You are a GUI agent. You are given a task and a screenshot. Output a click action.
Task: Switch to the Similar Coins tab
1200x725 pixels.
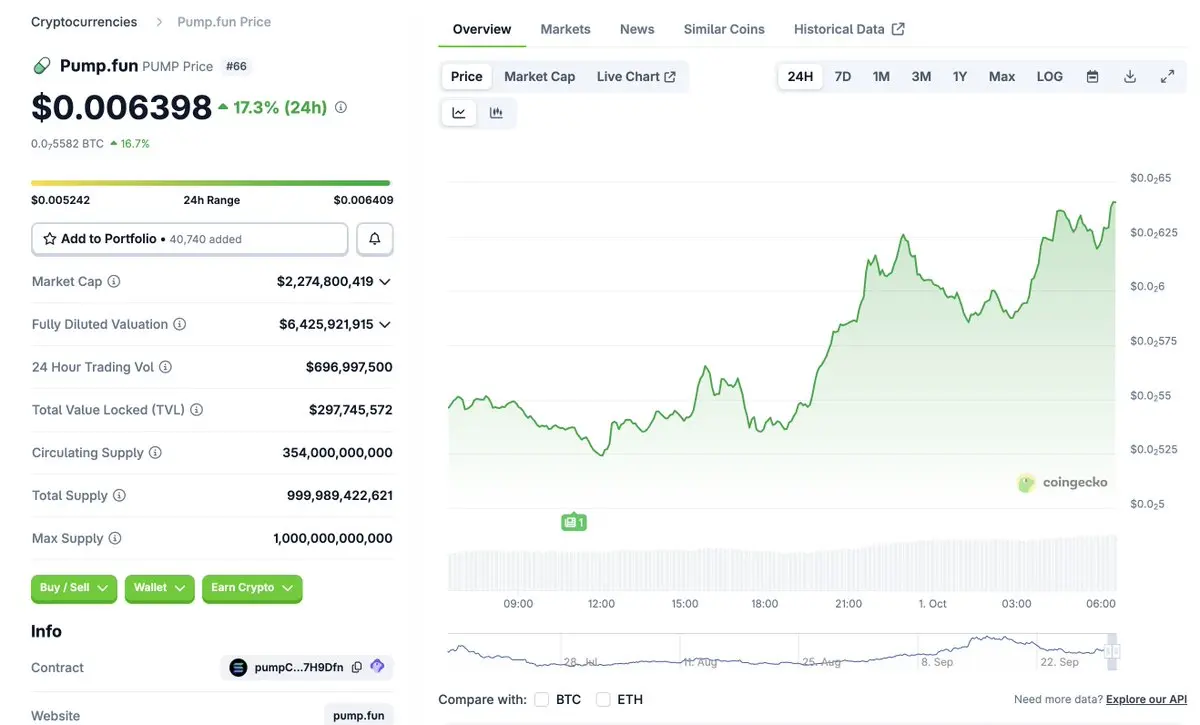click(724, 29)
